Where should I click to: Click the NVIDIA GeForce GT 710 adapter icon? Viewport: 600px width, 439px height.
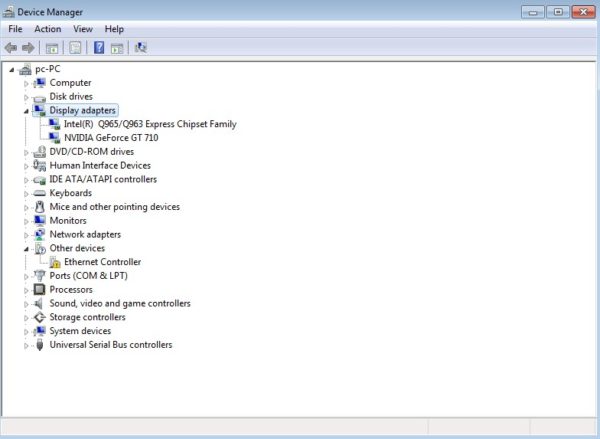click(x=55, y=138)
